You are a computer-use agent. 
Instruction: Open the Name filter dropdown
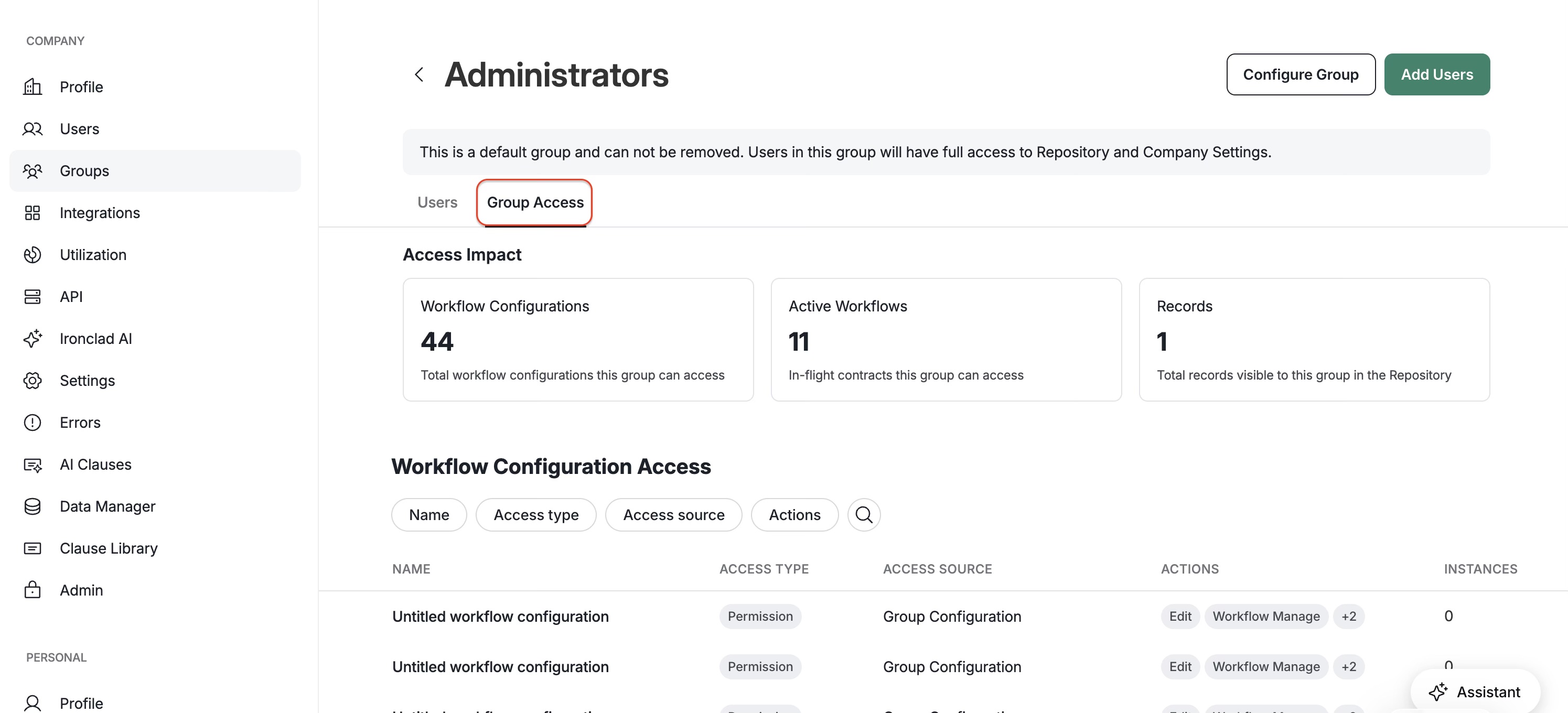click(x=429, y=515)
